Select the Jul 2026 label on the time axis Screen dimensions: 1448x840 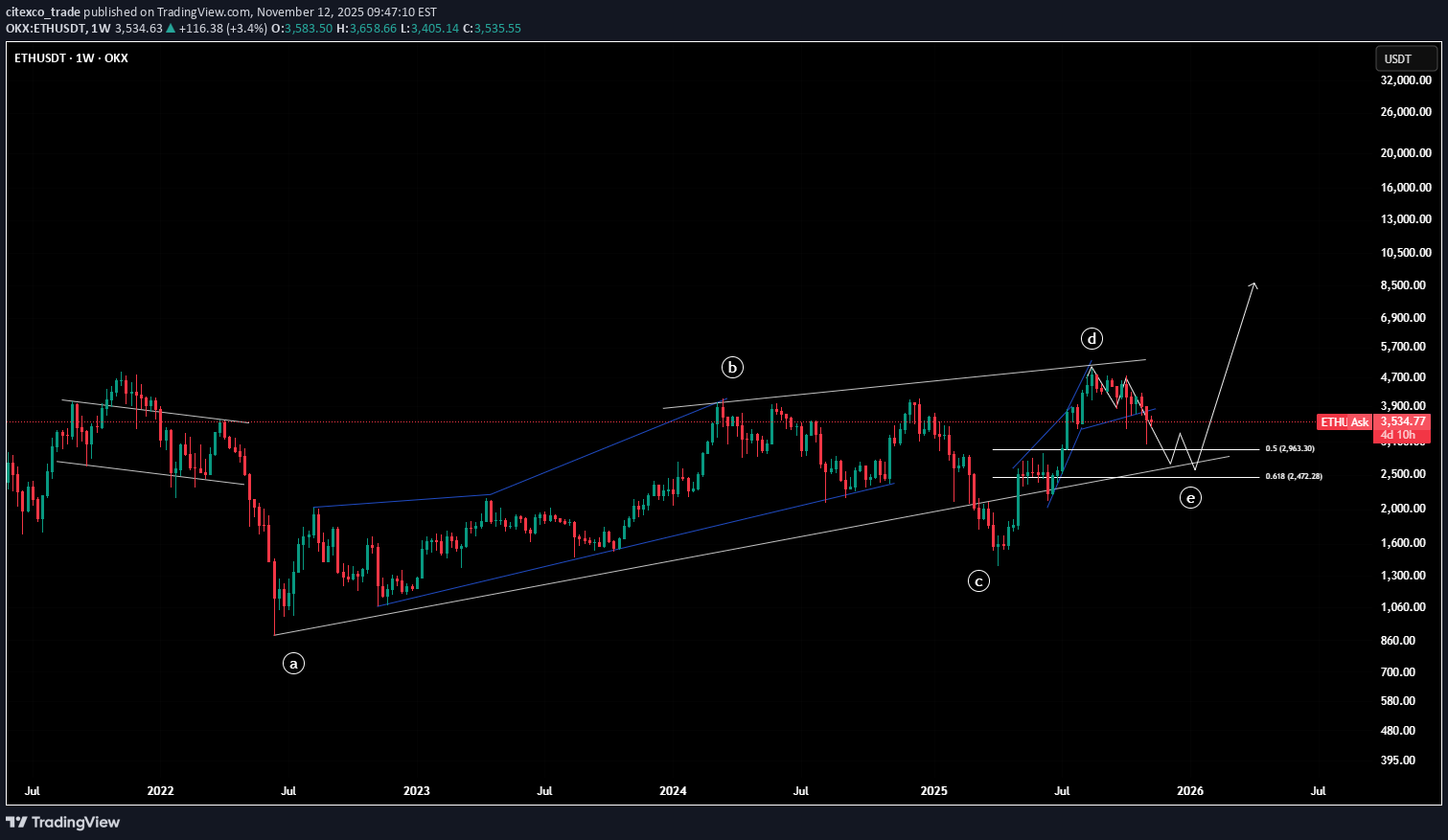click(1318, 791)
